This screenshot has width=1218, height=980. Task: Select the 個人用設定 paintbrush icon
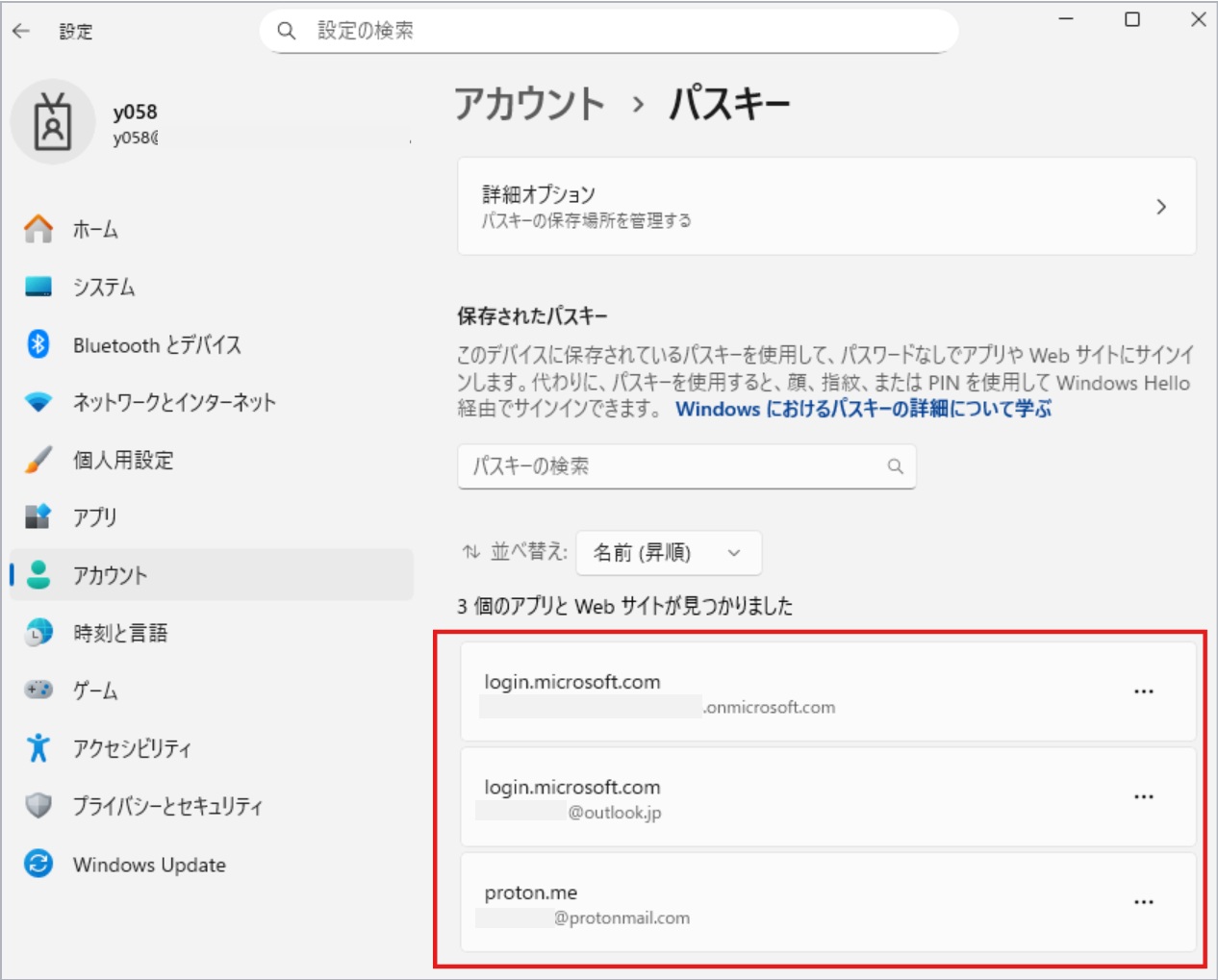tap(38, 461)
